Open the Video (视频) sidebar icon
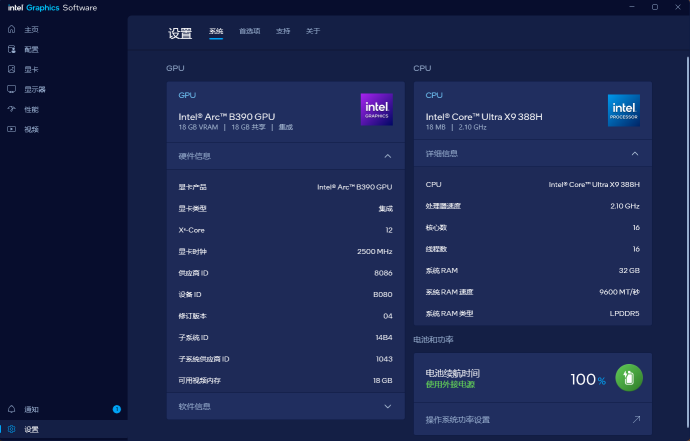The image size is (691, 441). (12, 129)
